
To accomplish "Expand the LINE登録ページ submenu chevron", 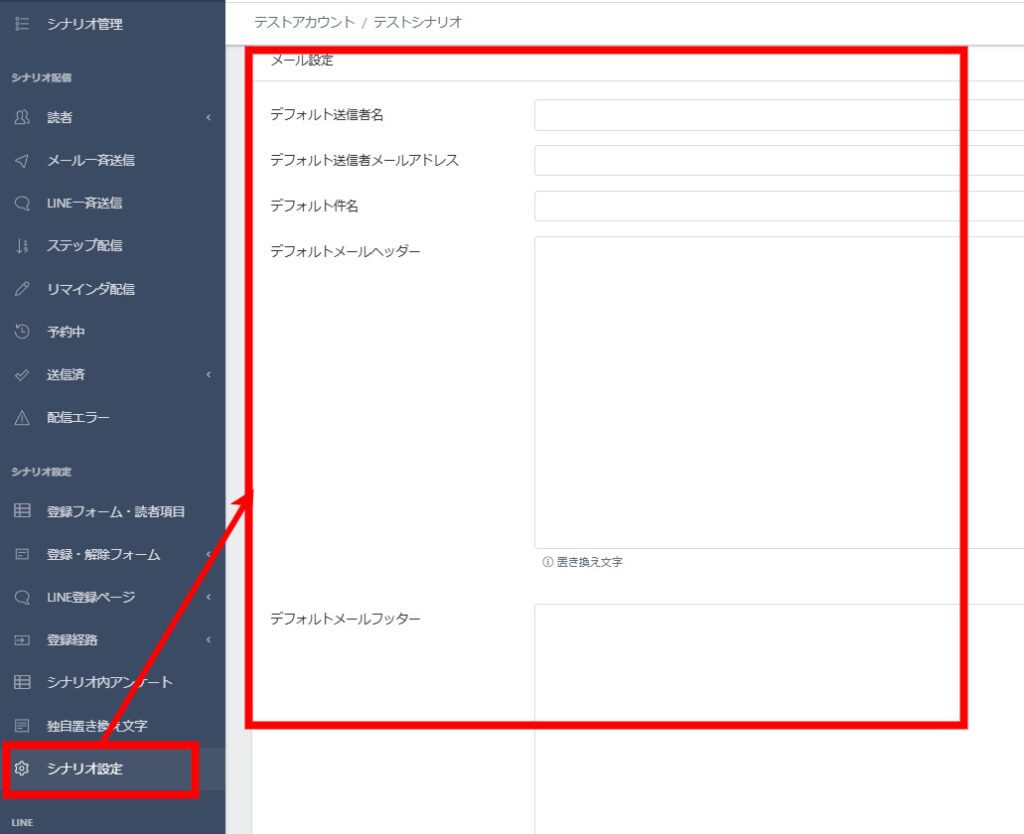I will (x=208, y=597).
